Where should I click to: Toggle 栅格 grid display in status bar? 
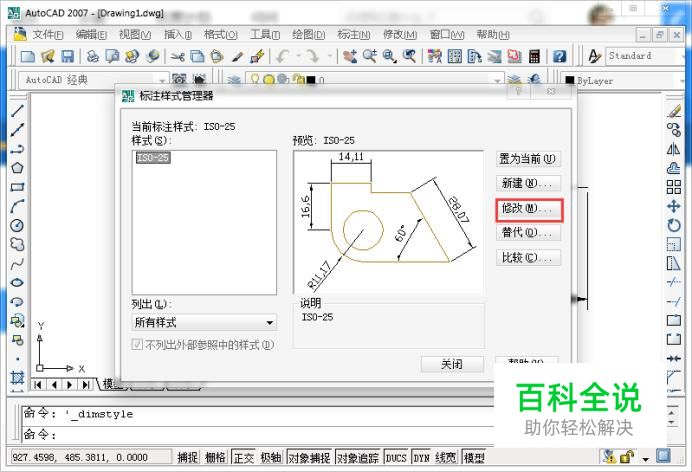coord(215,457)
